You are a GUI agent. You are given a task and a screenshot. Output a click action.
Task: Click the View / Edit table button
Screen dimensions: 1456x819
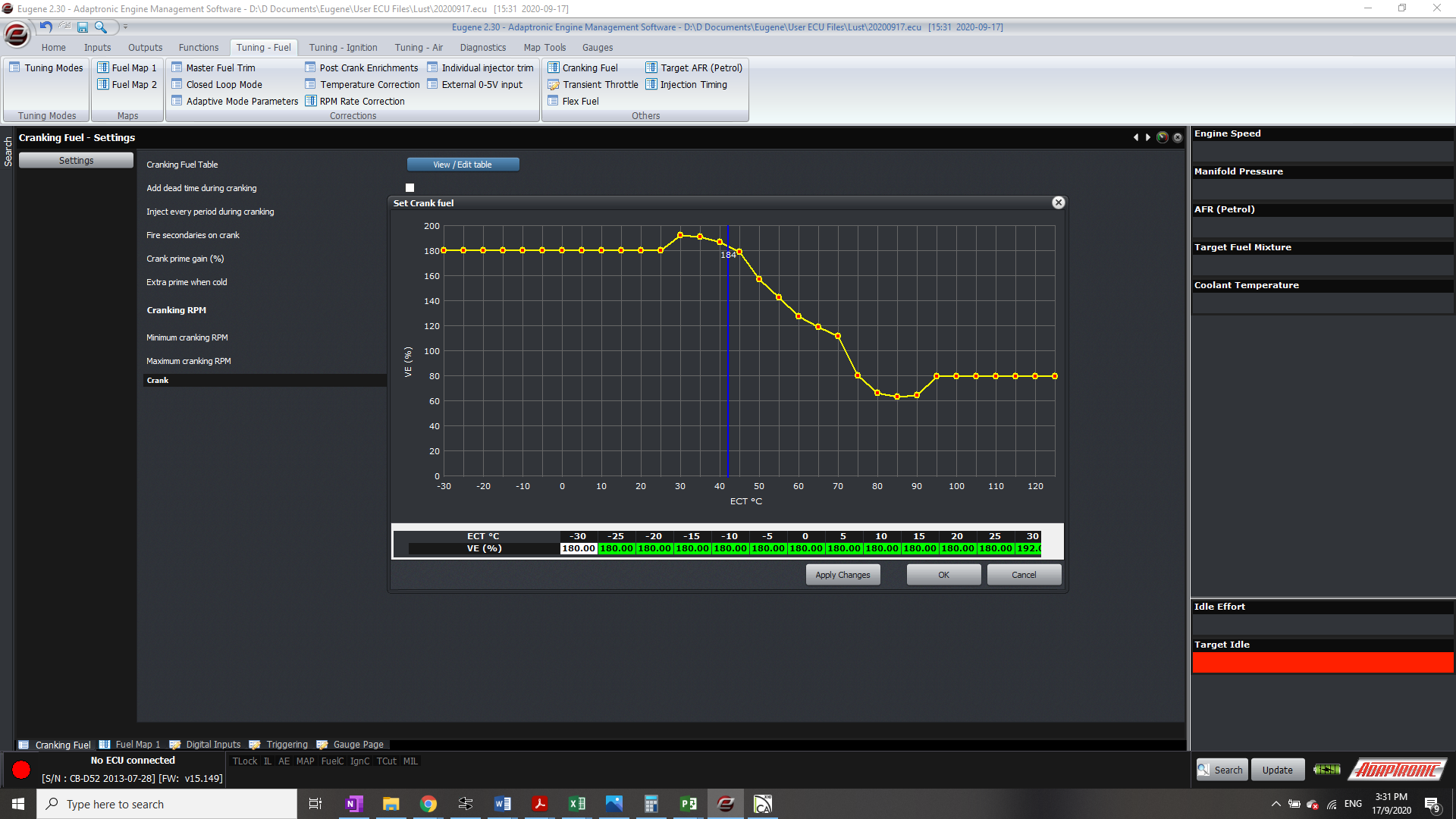463,165
